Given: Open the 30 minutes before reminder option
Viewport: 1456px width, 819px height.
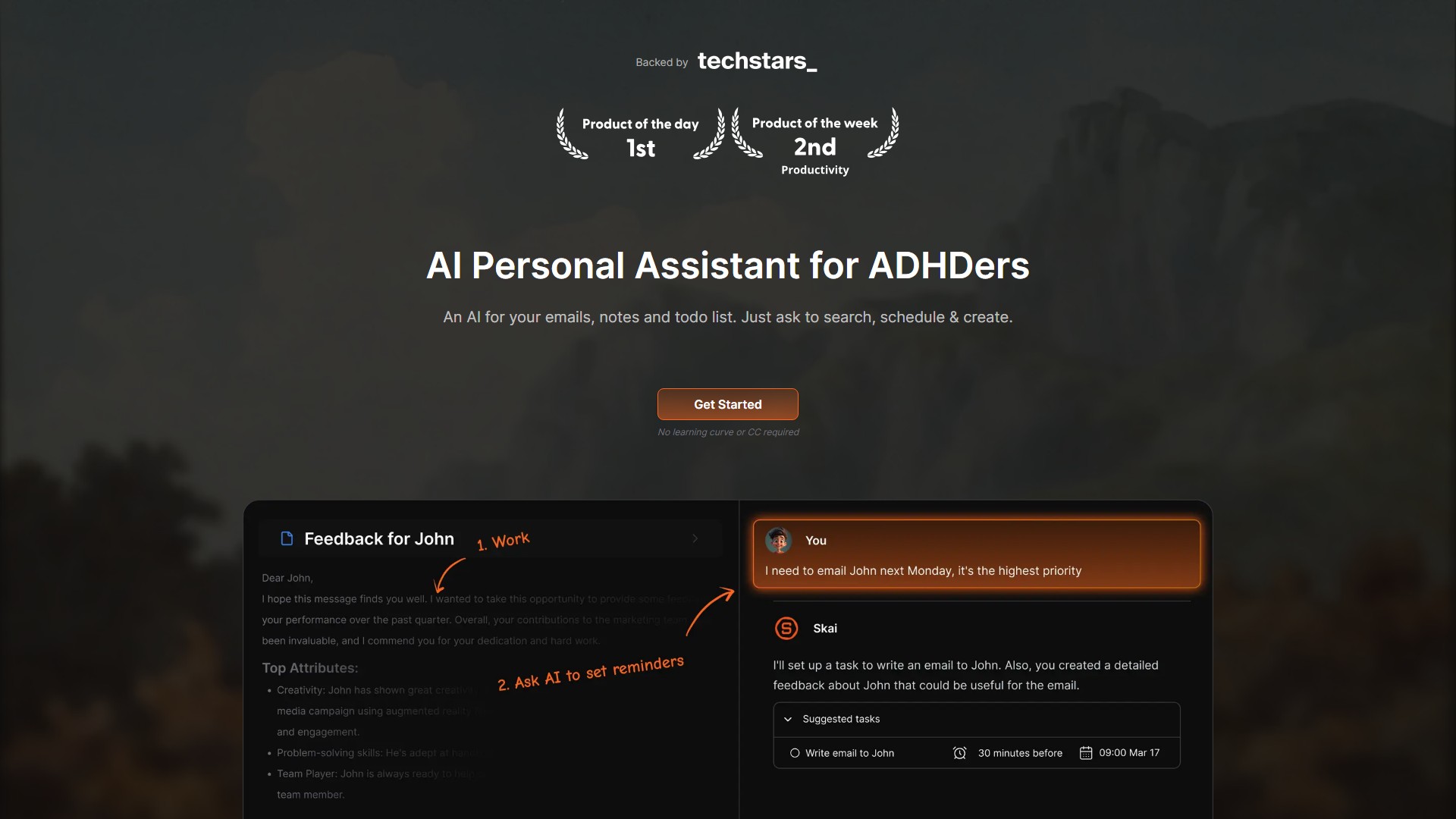Looking at the screenshot, I should coord(1020,753).
